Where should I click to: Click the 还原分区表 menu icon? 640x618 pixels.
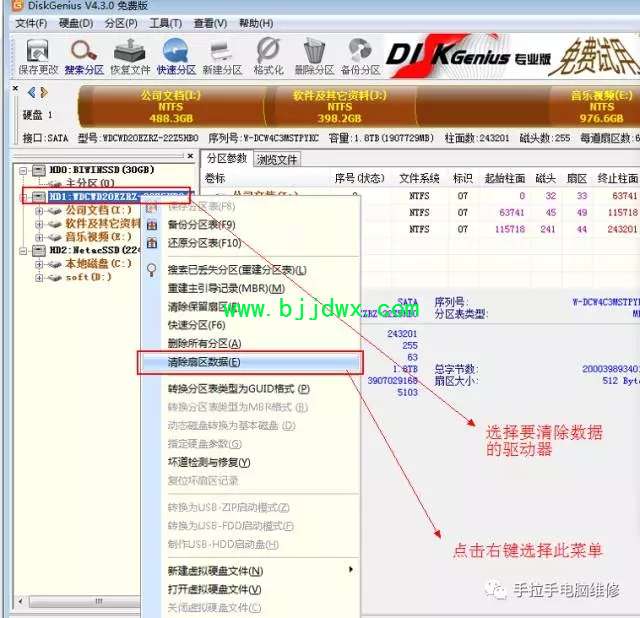(x=152, y=243)
